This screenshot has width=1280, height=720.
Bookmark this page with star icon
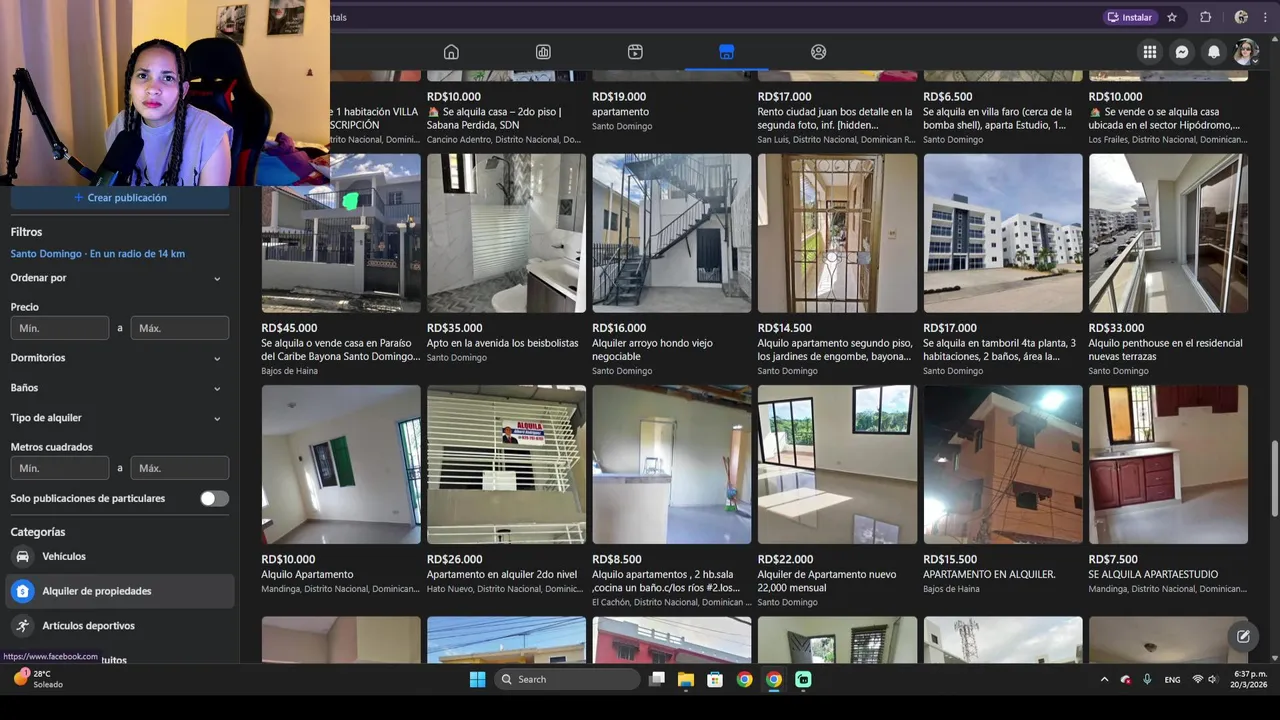1172,17
